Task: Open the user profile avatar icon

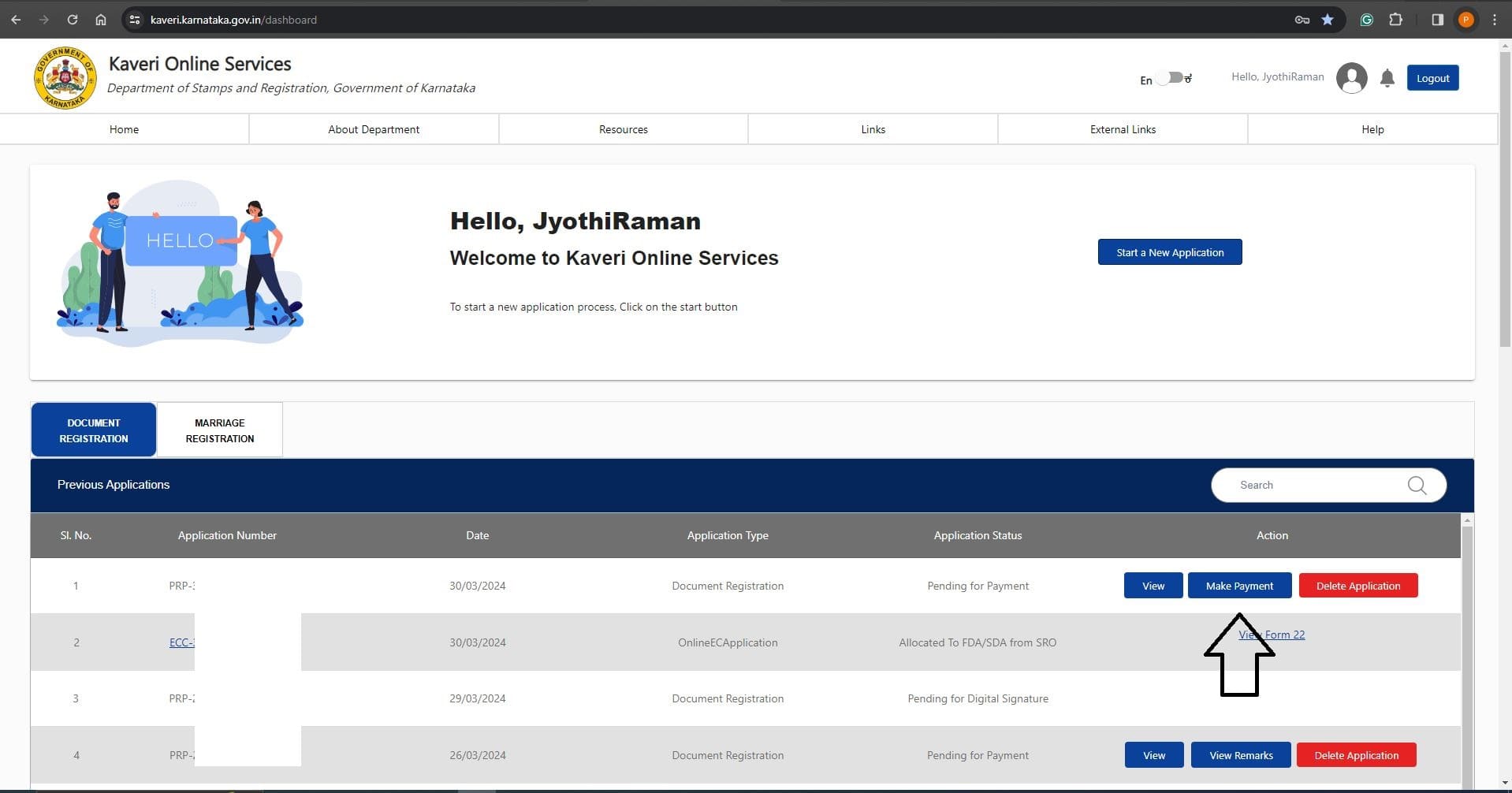Action: [x=1351, y=78]
